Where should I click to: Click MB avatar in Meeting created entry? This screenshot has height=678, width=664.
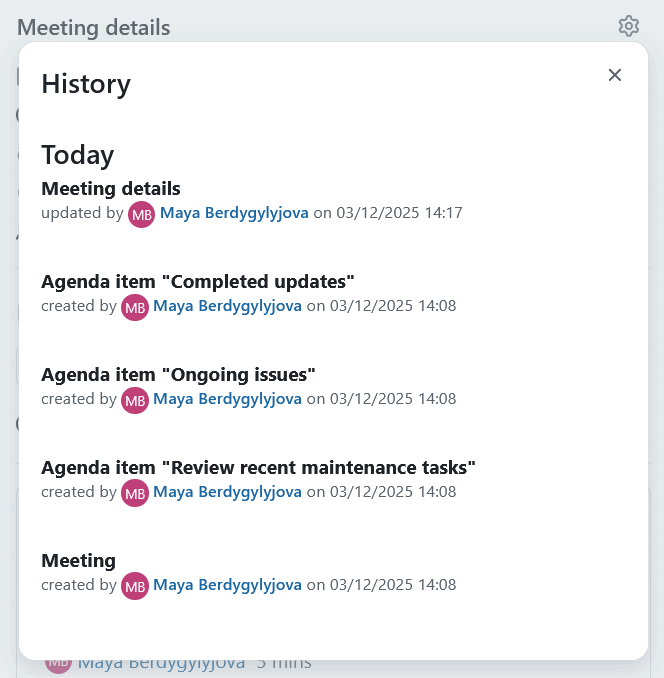[x=135, y=586]
